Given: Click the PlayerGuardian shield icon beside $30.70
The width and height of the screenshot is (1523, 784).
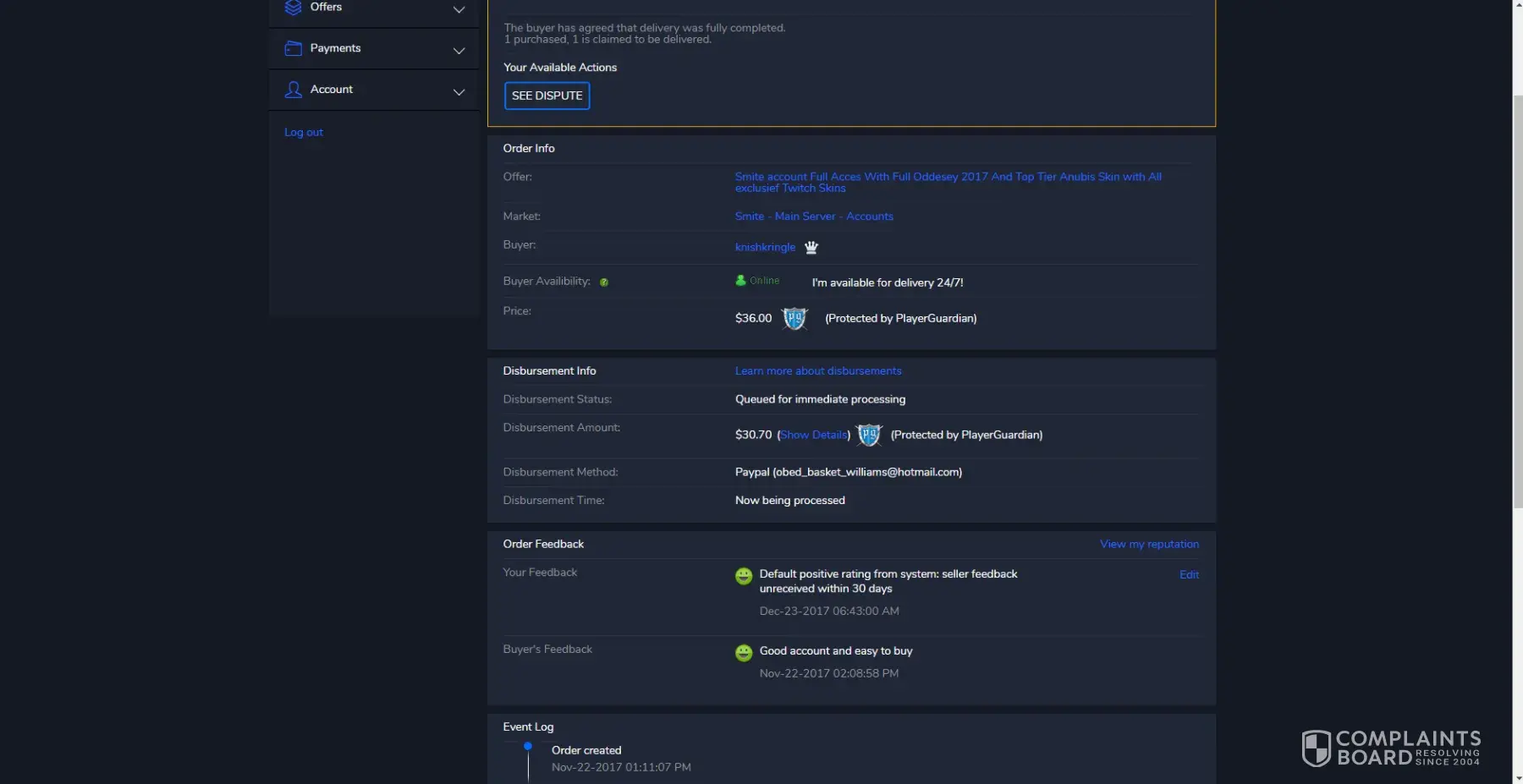Looking at the screenshot, I should (x=869, y=435).
